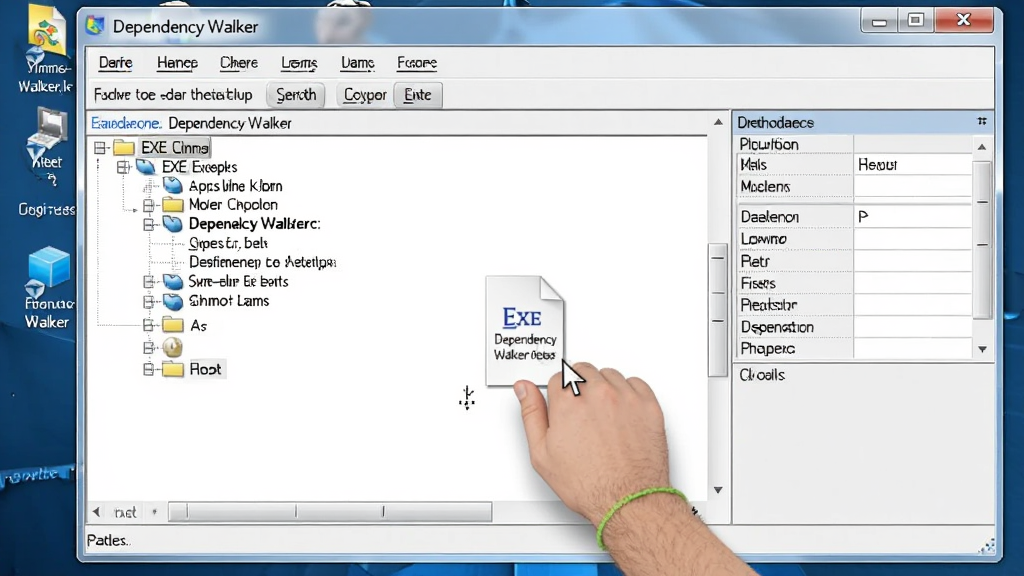Click the EXE Exeopks module icon

click(146, 167)
